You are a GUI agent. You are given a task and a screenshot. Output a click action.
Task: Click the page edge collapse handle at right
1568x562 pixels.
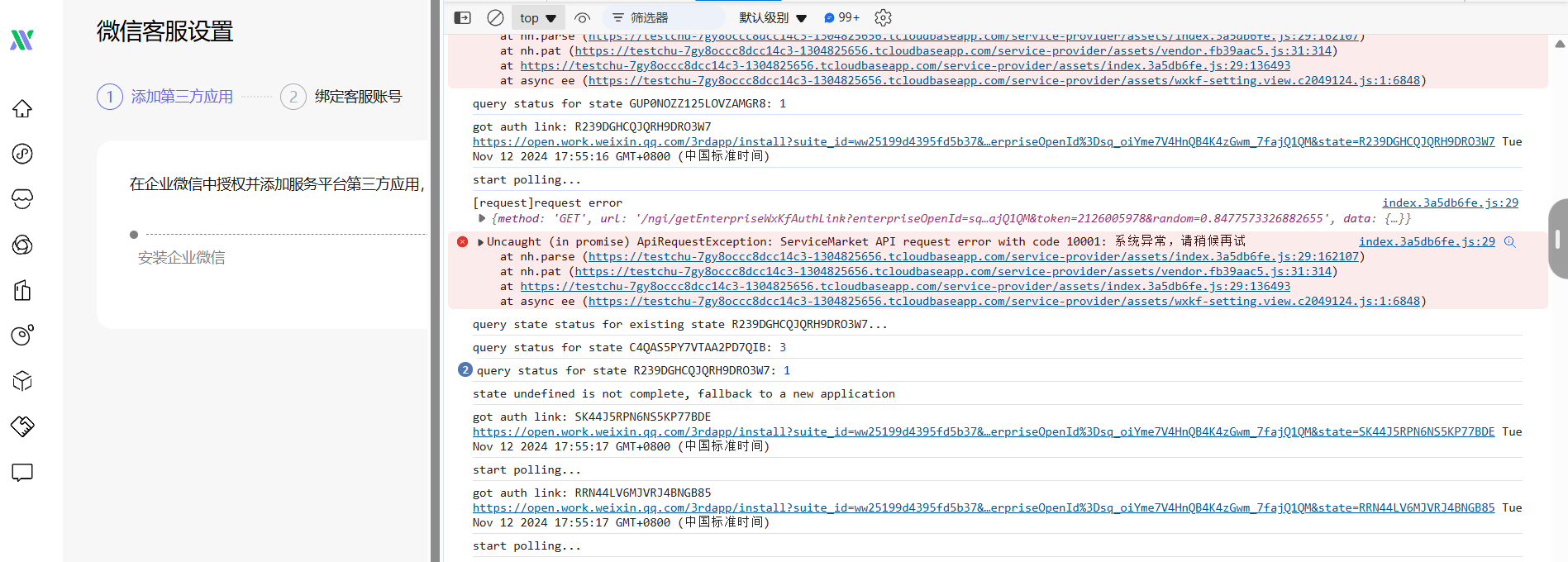(1558, 239)
